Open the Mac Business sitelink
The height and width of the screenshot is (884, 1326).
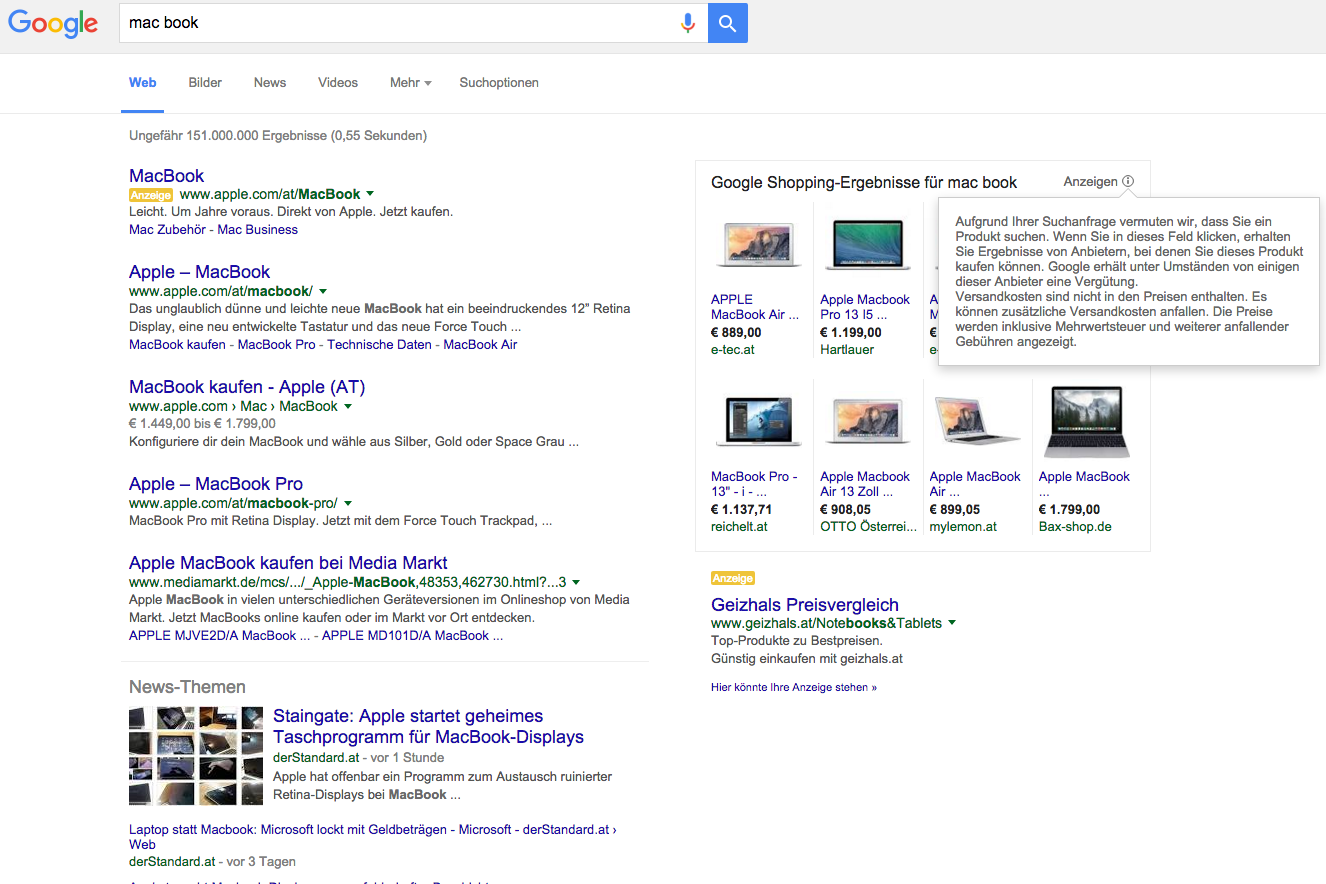click(x=258, y=230)
